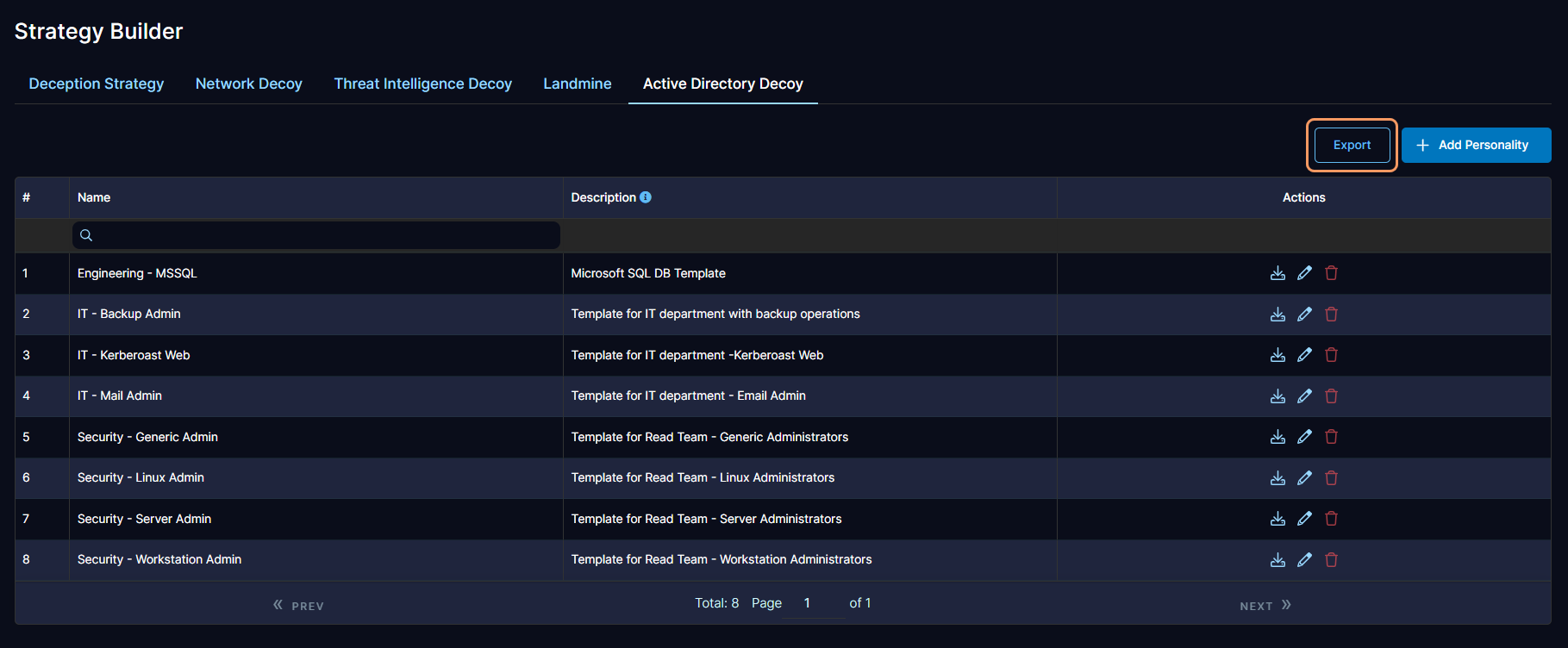Select the Landmine tab

click(x=577, y=84)
